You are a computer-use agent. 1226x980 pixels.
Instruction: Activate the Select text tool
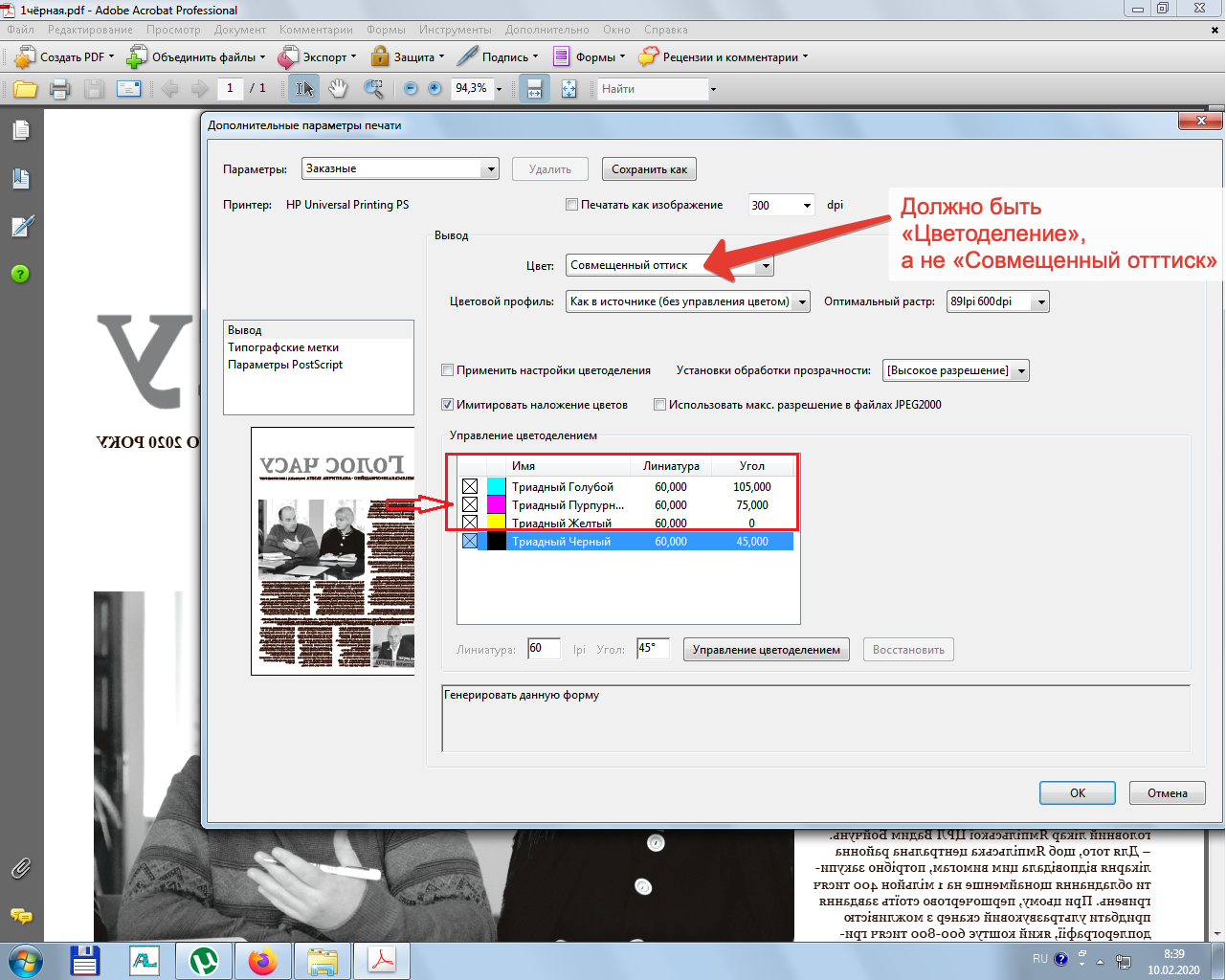point(304,89)
